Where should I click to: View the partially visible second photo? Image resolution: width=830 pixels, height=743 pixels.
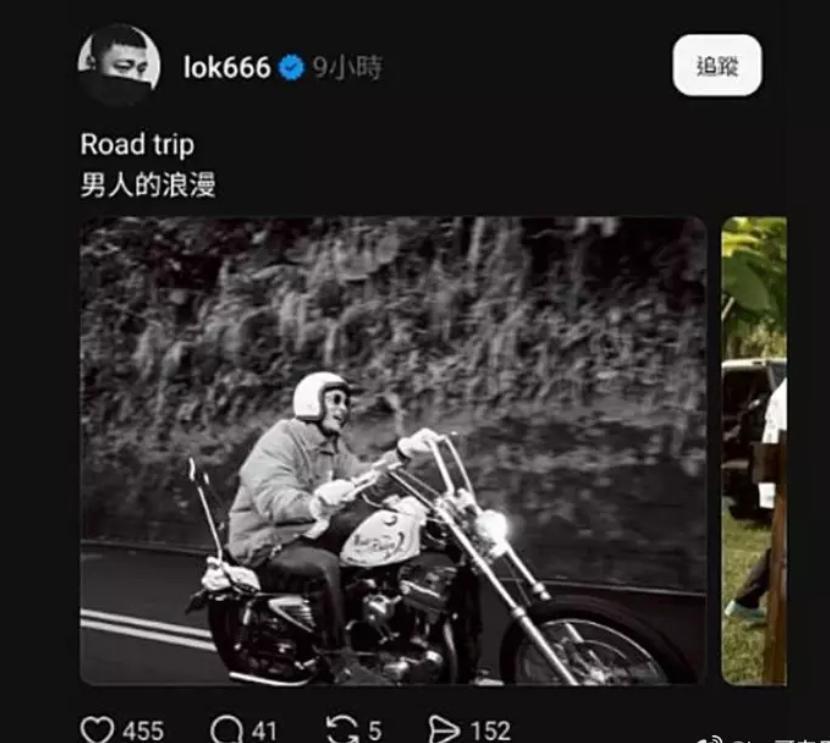tap(756, 450)
